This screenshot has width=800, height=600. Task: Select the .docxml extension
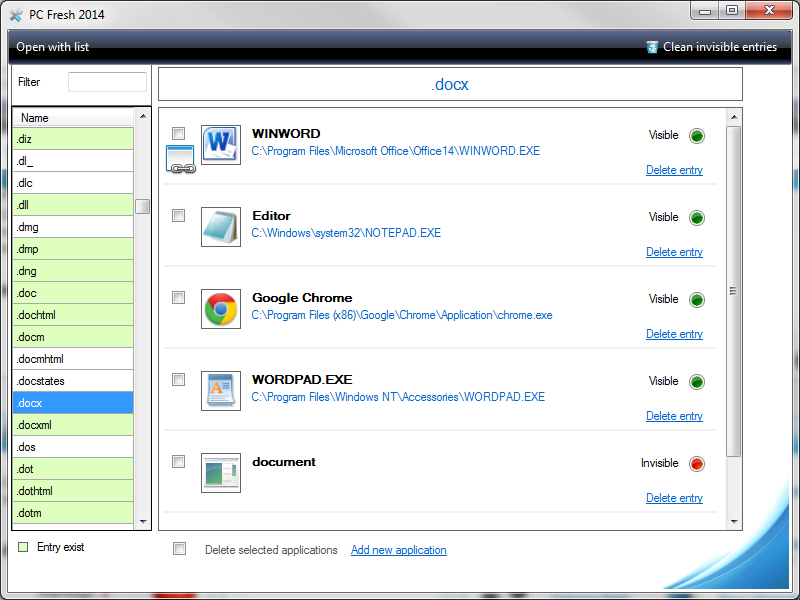point(73,424)
